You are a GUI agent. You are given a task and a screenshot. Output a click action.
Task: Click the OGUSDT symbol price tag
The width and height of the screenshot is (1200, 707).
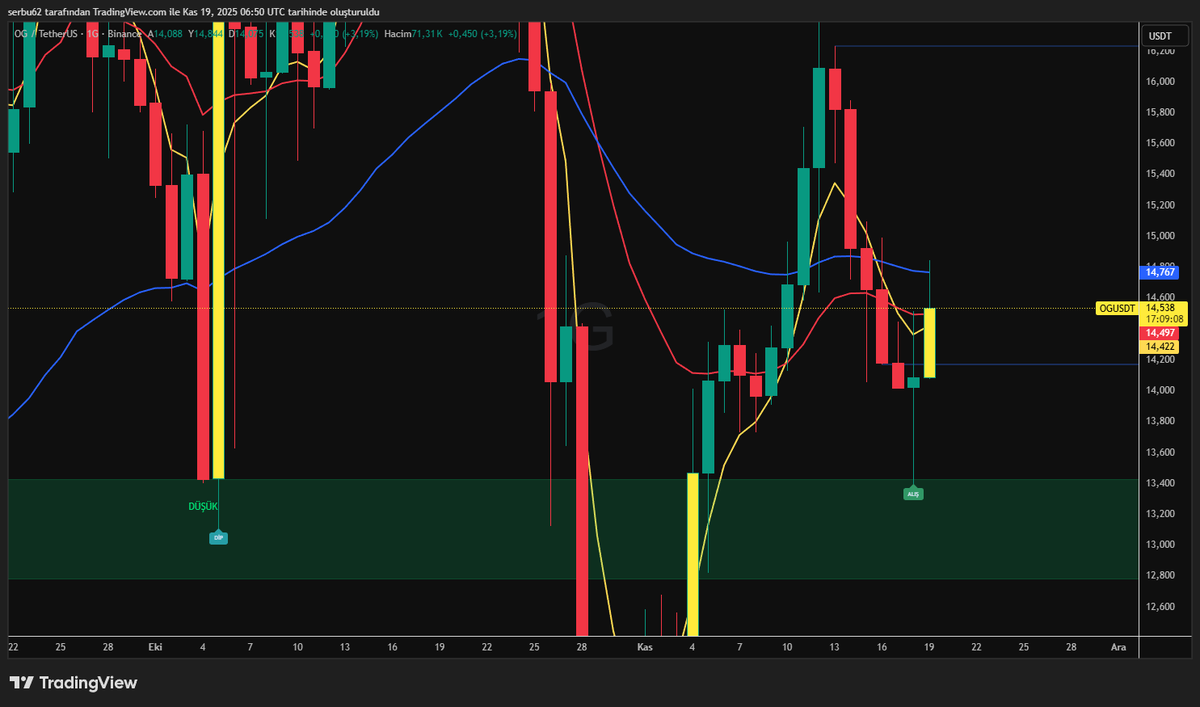click(x=1117, y=308)
